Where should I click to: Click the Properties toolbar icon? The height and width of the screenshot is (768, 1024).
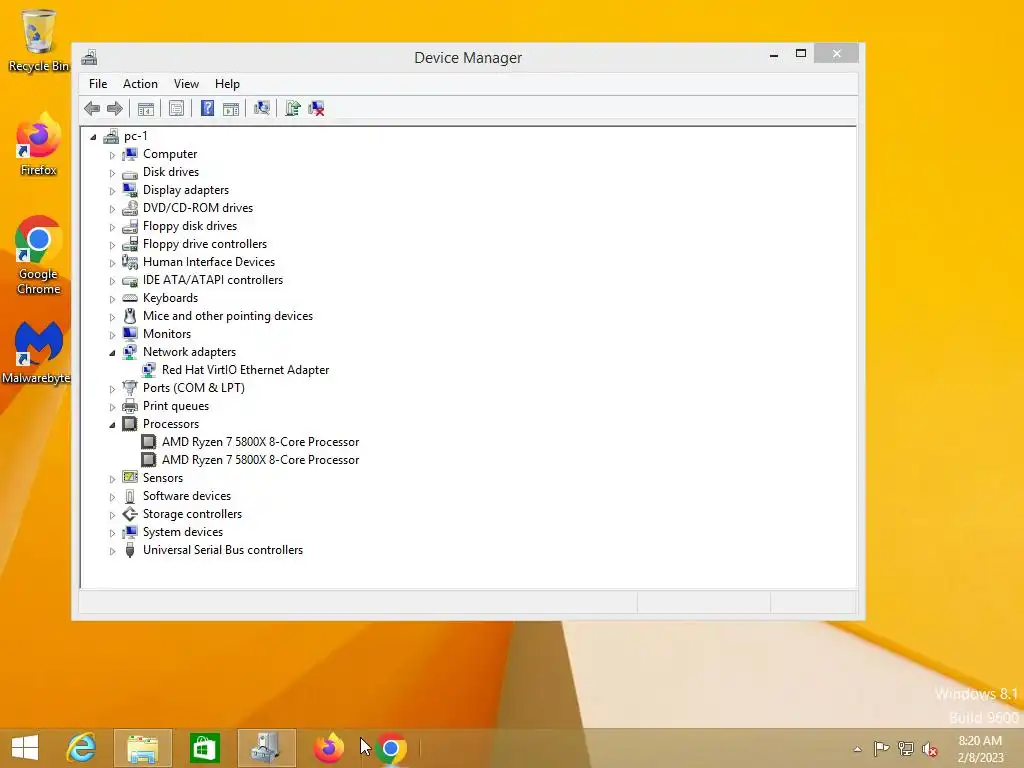pyautogui.click(x=176, y=108)
